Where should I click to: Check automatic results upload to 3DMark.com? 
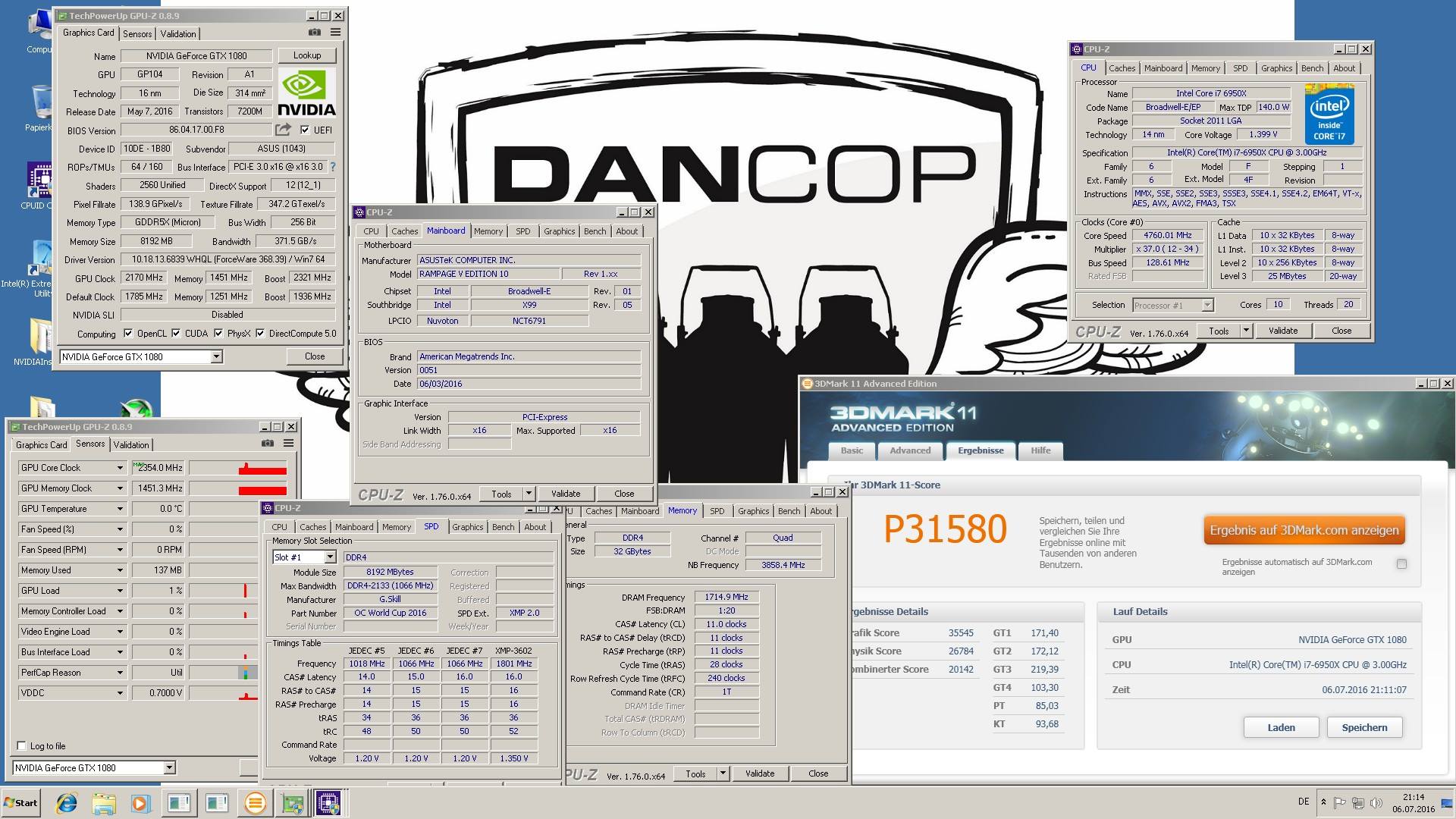coord(1401,563)
